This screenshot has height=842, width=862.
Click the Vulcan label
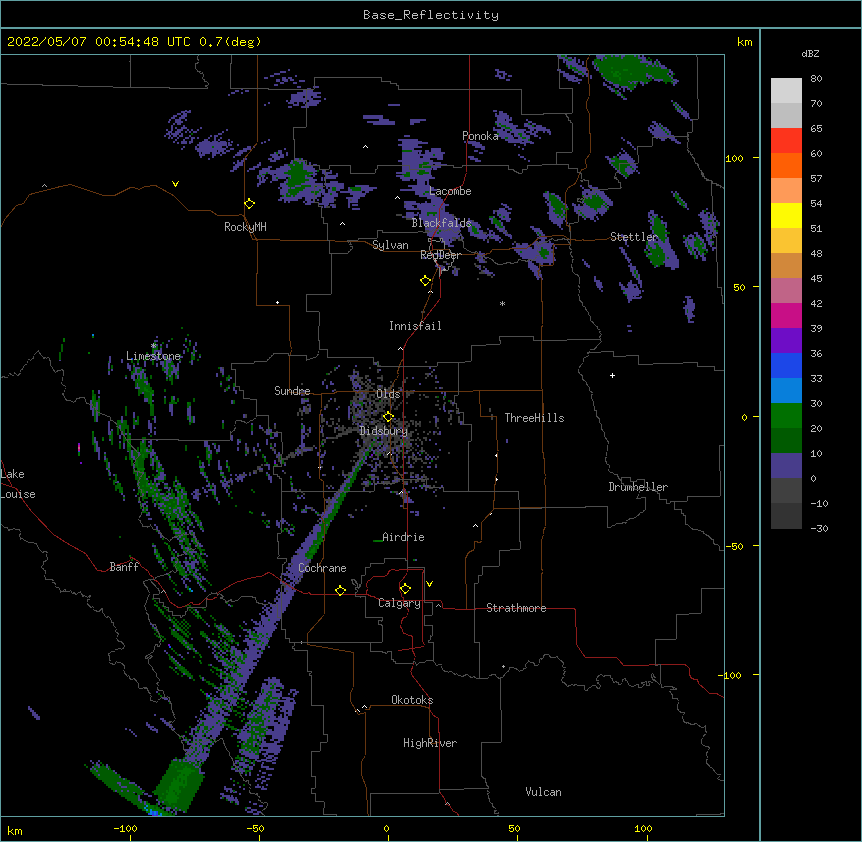click(543, 792)
